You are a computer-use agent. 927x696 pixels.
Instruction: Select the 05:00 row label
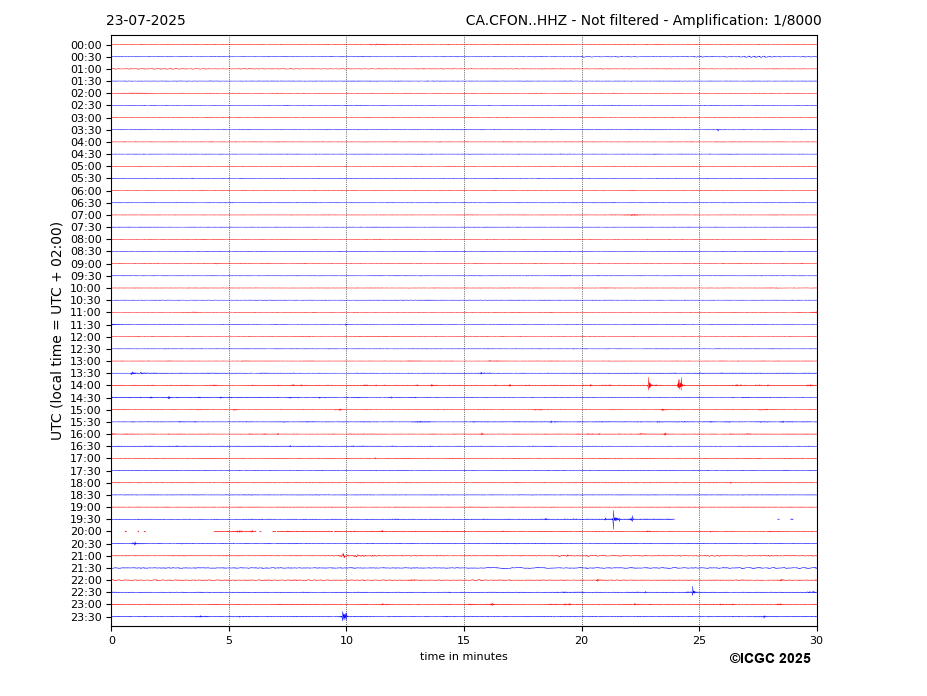click(86, 167)
